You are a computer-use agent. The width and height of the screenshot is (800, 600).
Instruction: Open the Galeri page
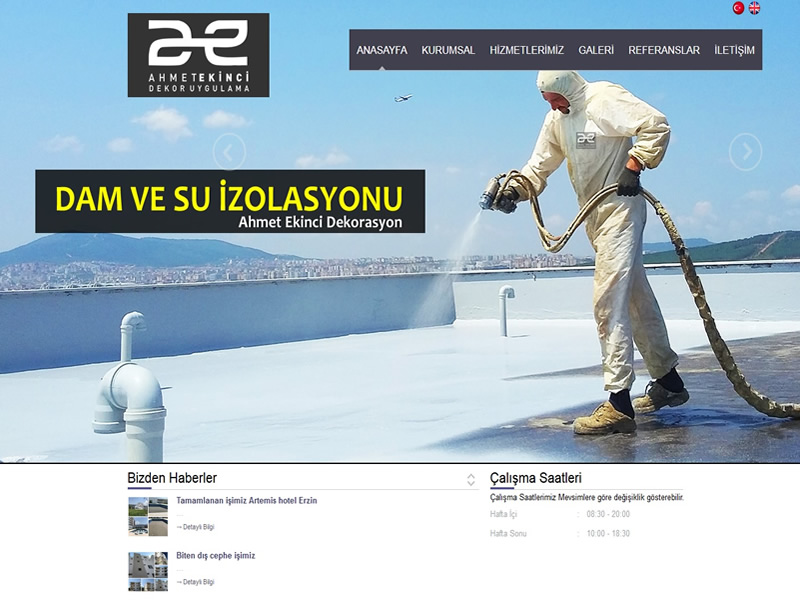point(596,50)
